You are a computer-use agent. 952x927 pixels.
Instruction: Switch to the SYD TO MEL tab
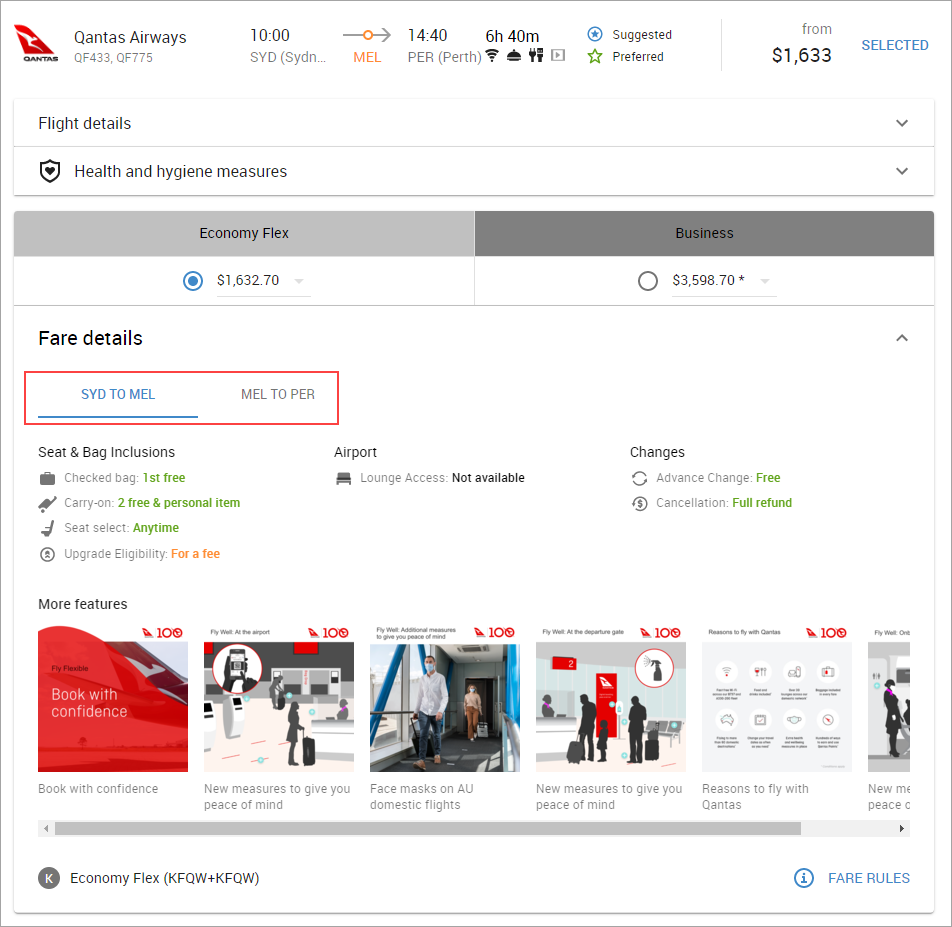[118, 395]
